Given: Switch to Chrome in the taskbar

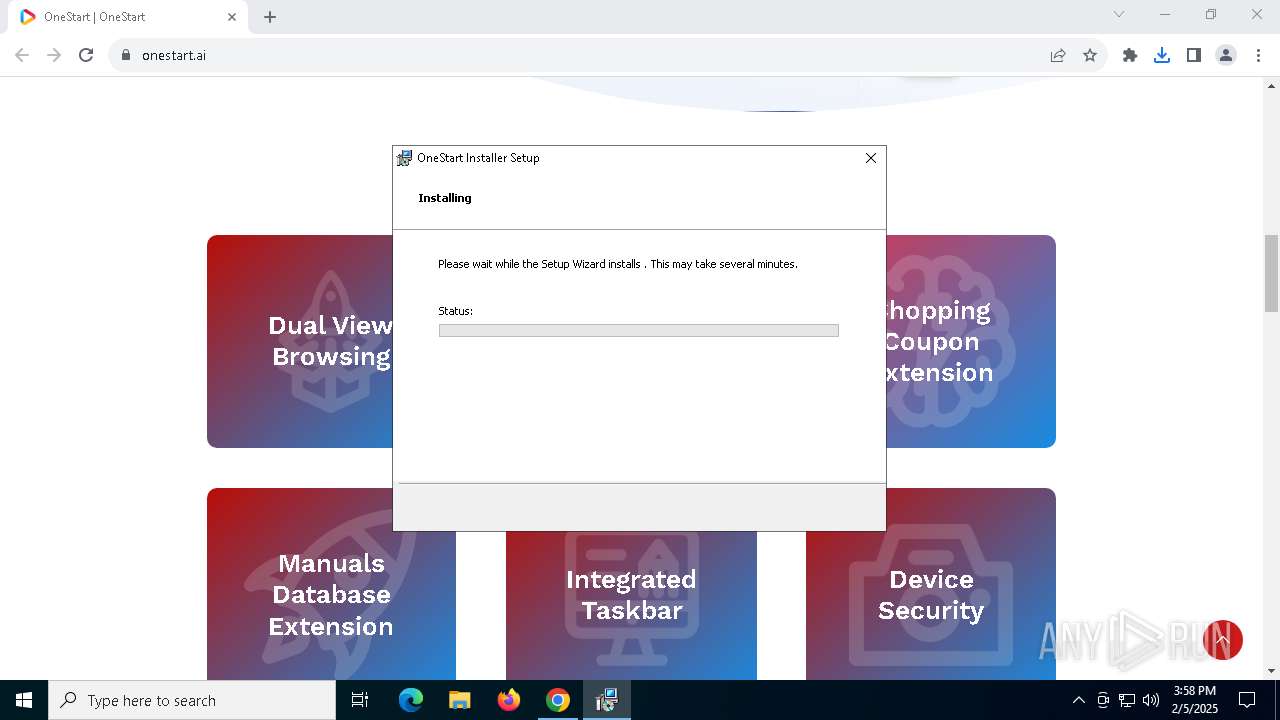Looking at the screenshot, I should (x=557, y=700).
